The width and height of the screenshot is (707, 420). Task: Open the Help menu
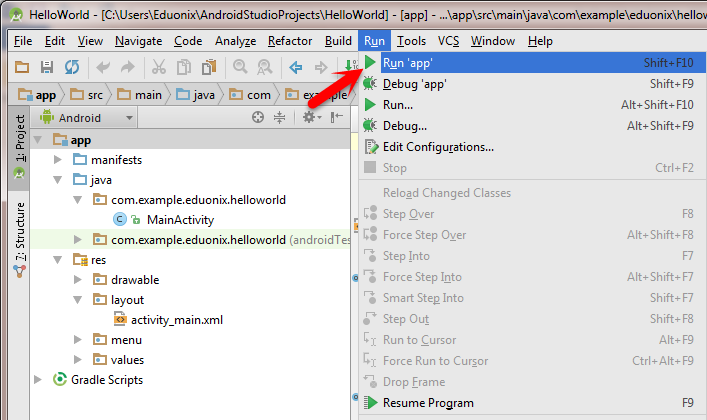point(540,41)
